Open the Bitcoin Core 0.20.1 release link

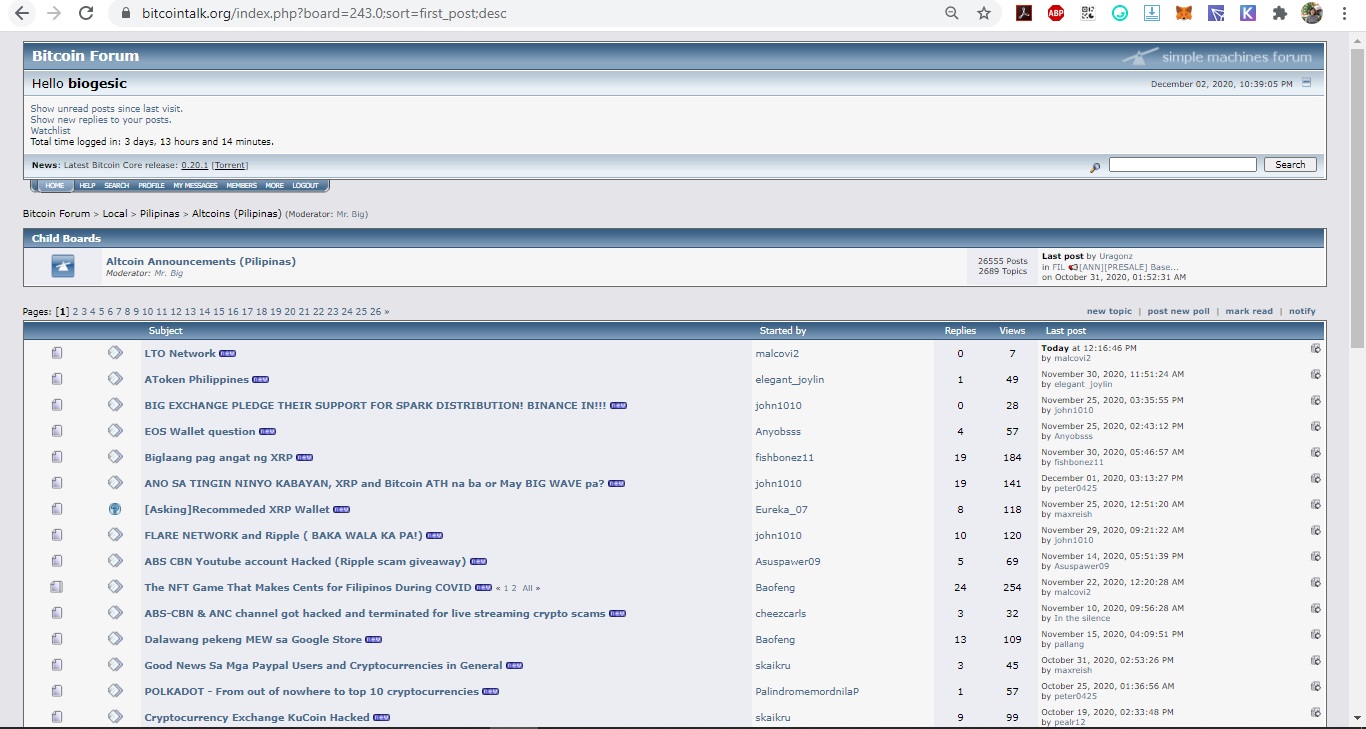[x=195, y=165]
